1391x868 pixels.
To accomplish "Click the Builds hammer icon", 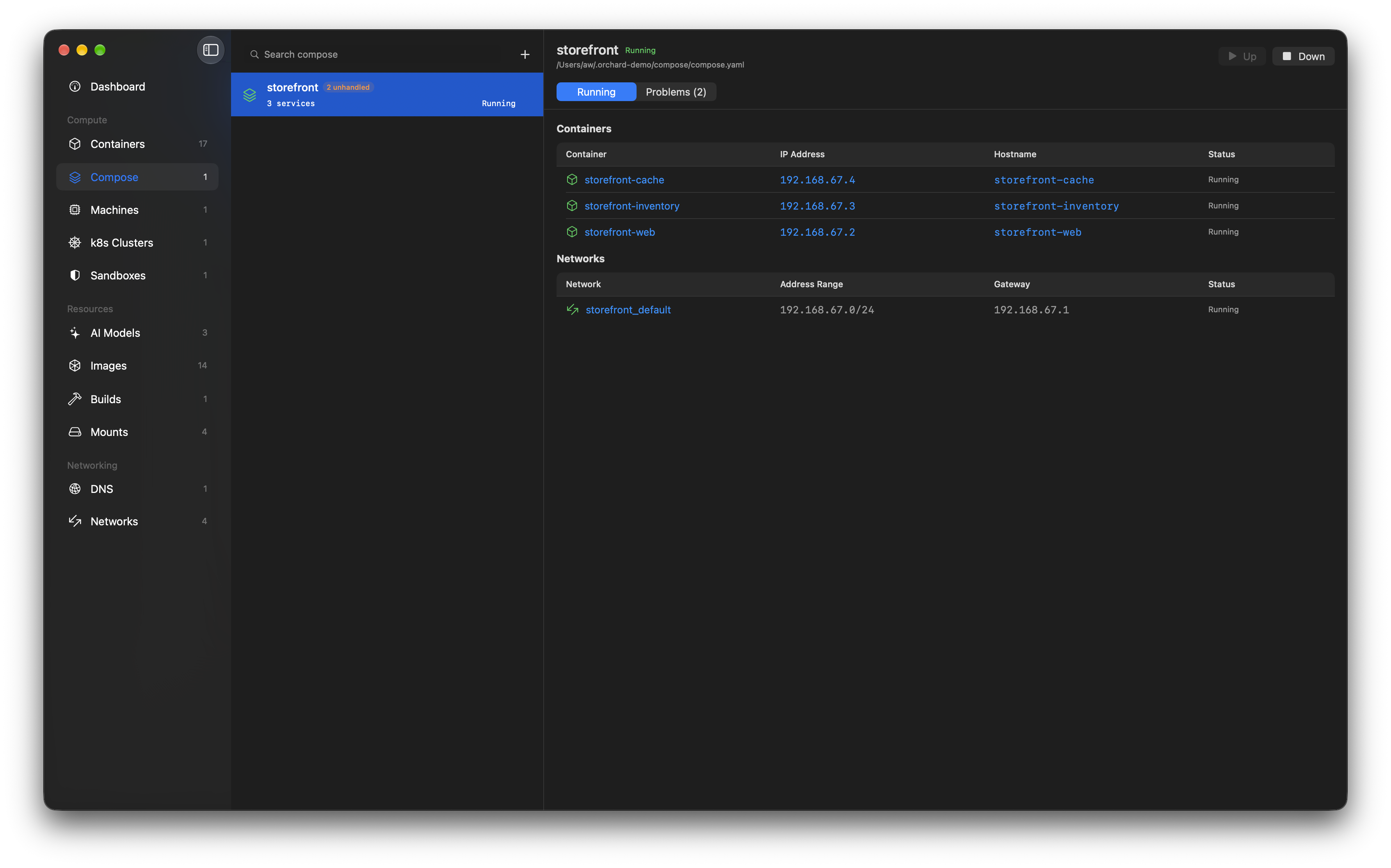I will click(75, 399).
